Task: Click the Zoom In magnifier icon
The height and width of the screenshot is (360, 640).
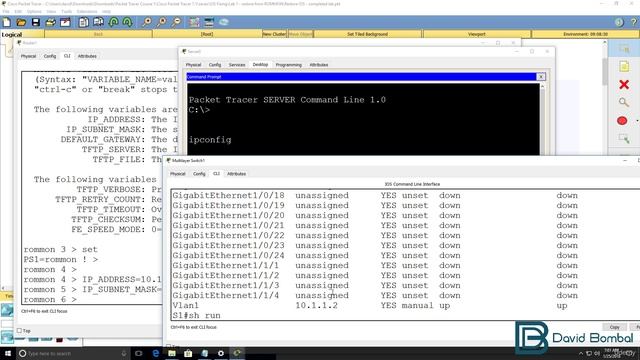Action: (147, 22)
